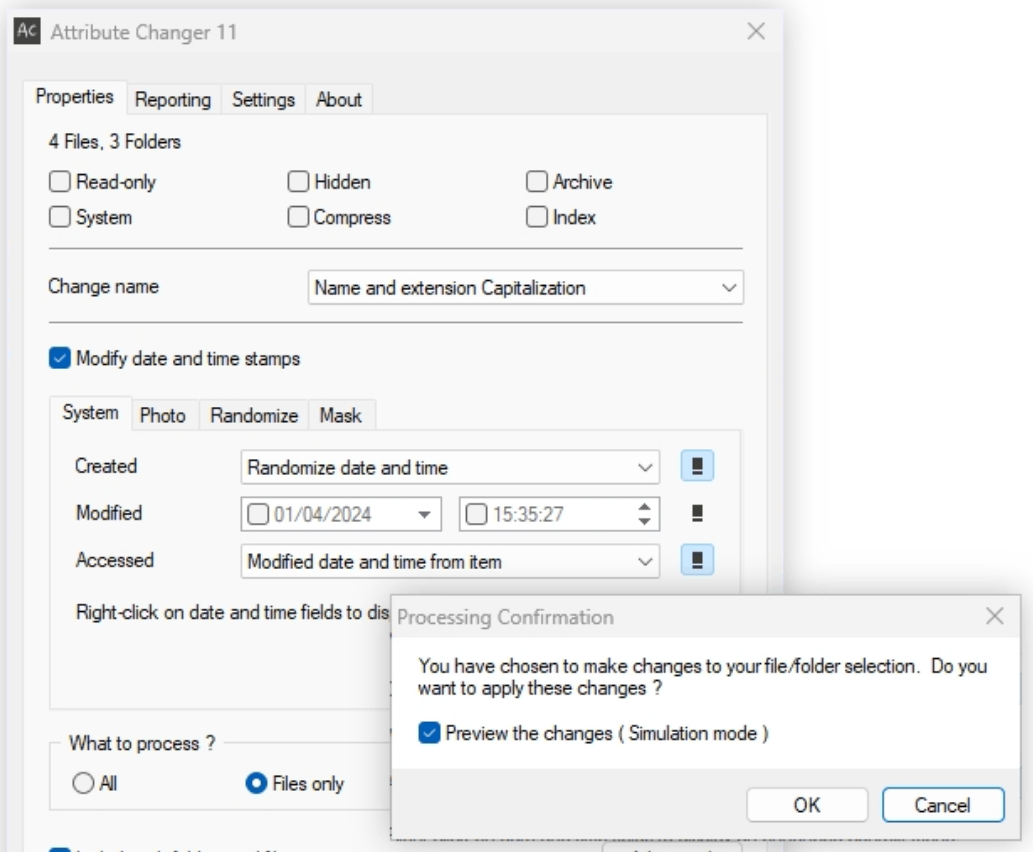Click the '4 Files, 3 Folders' summary text
The image size is (1033, 852).
(115, 142)
